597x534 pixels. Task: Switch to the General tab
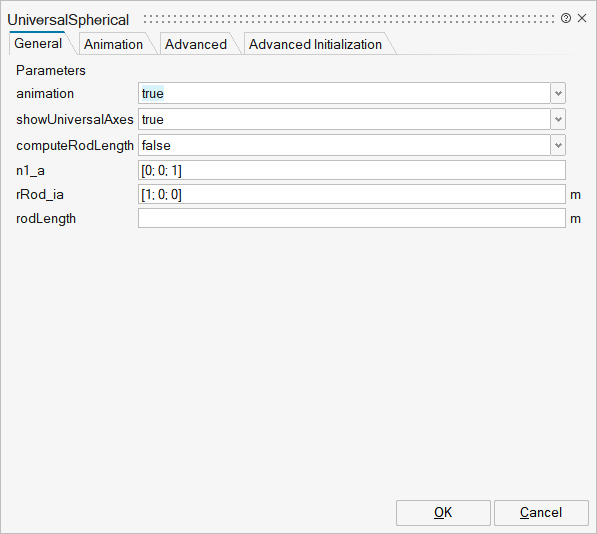coord(38,43)
